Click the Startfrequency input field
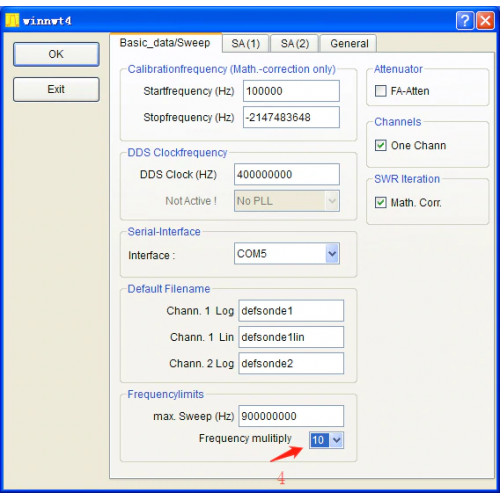The image size is (500, 500). [291, 91]
